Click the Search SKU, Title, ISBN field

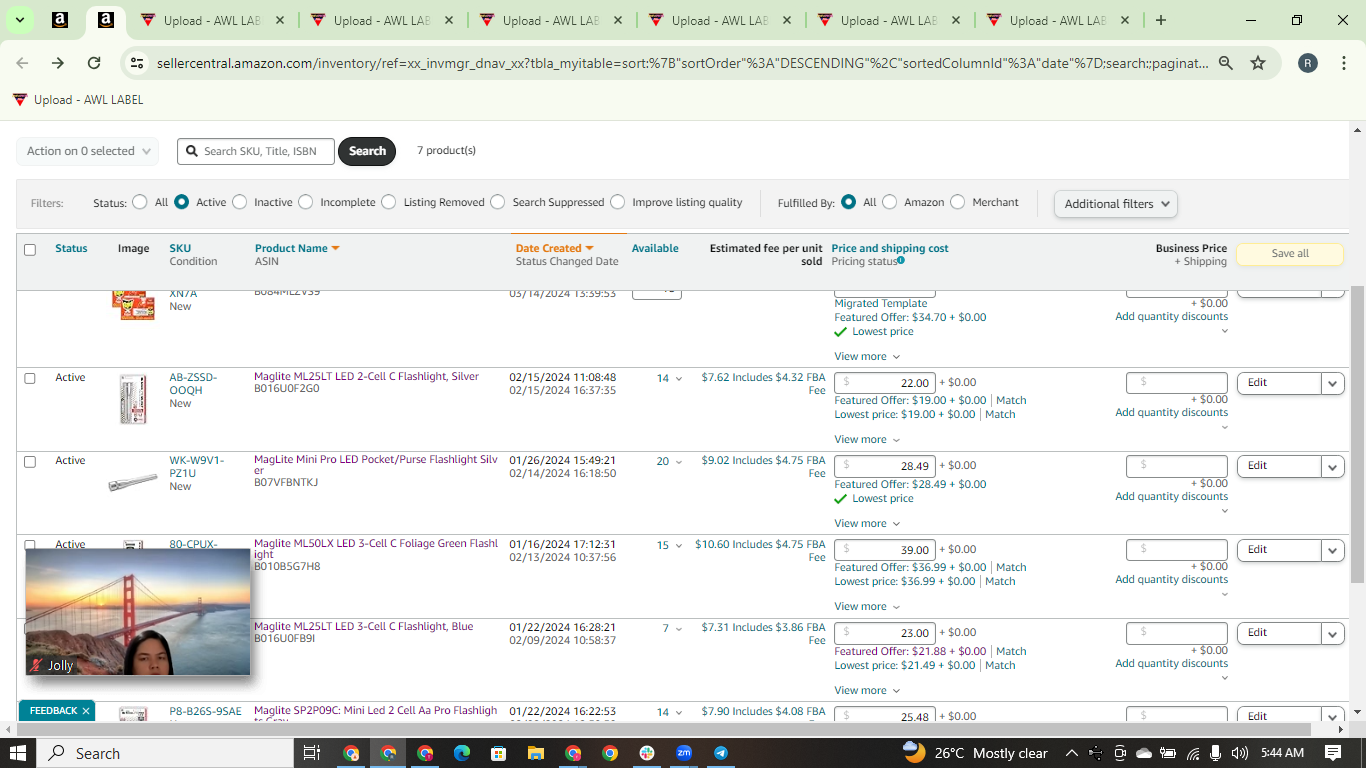(x=256, y=151)
